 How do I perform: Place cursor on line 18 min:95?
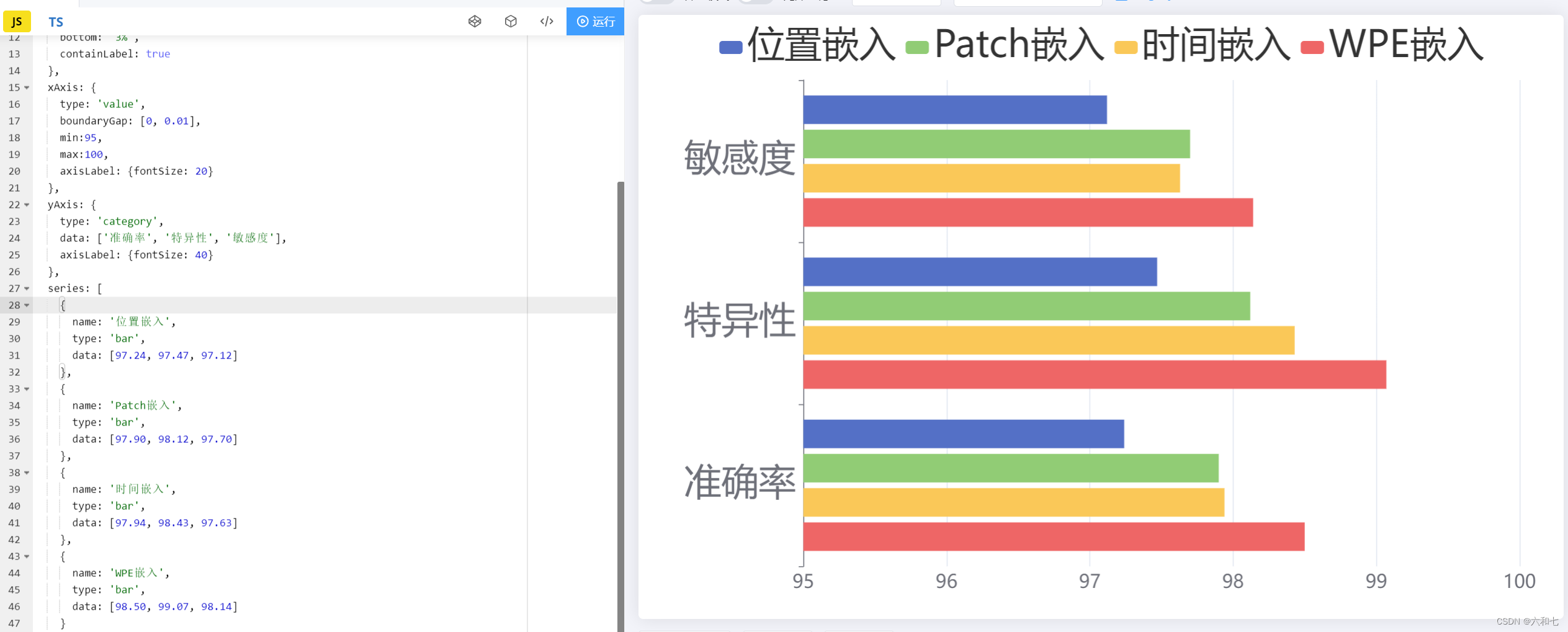(x=81, y=138)
